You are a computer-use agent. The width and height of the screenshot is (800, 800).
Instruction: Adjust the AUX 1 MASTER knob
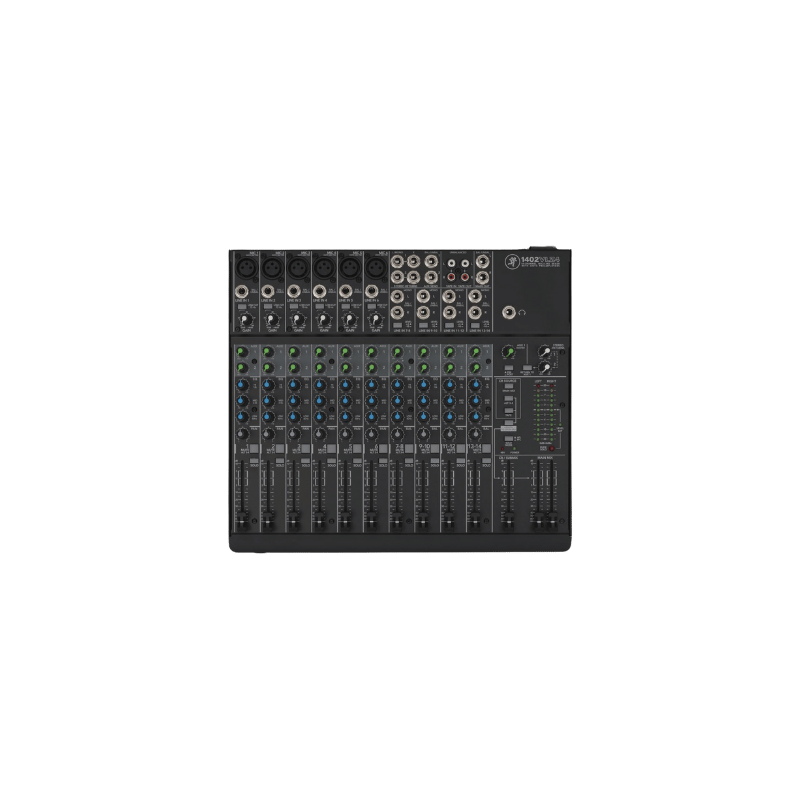[x=508, y=352]
